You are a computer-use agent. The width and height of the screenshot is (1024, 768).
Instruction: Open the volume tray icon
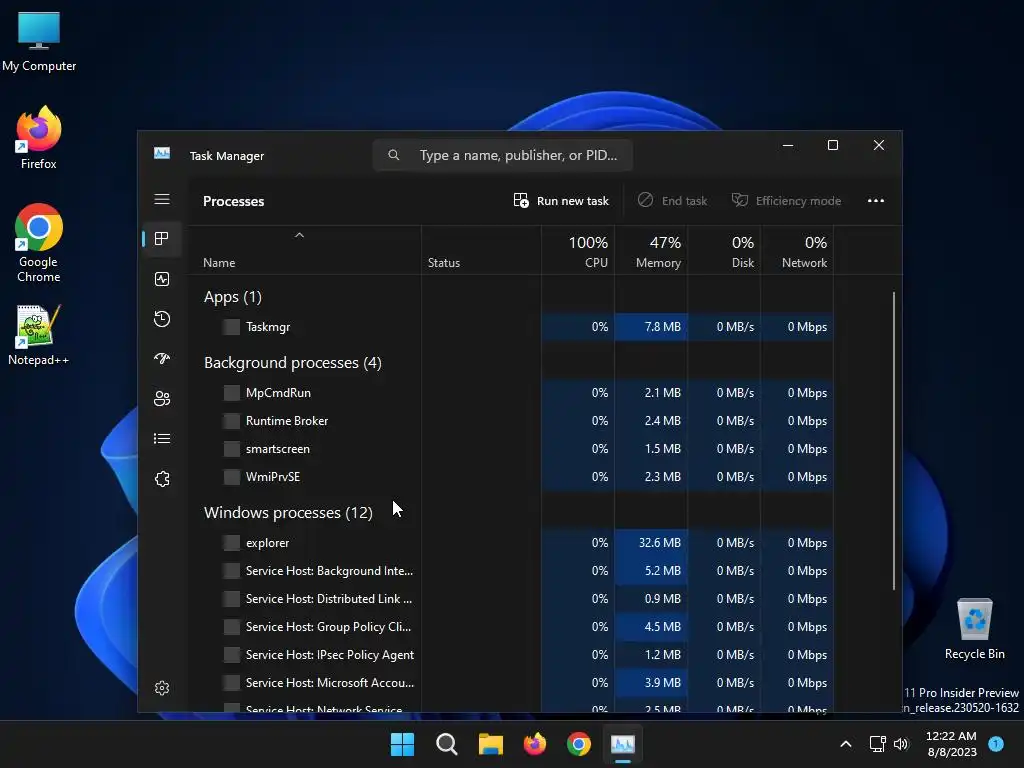pos(901,744)
